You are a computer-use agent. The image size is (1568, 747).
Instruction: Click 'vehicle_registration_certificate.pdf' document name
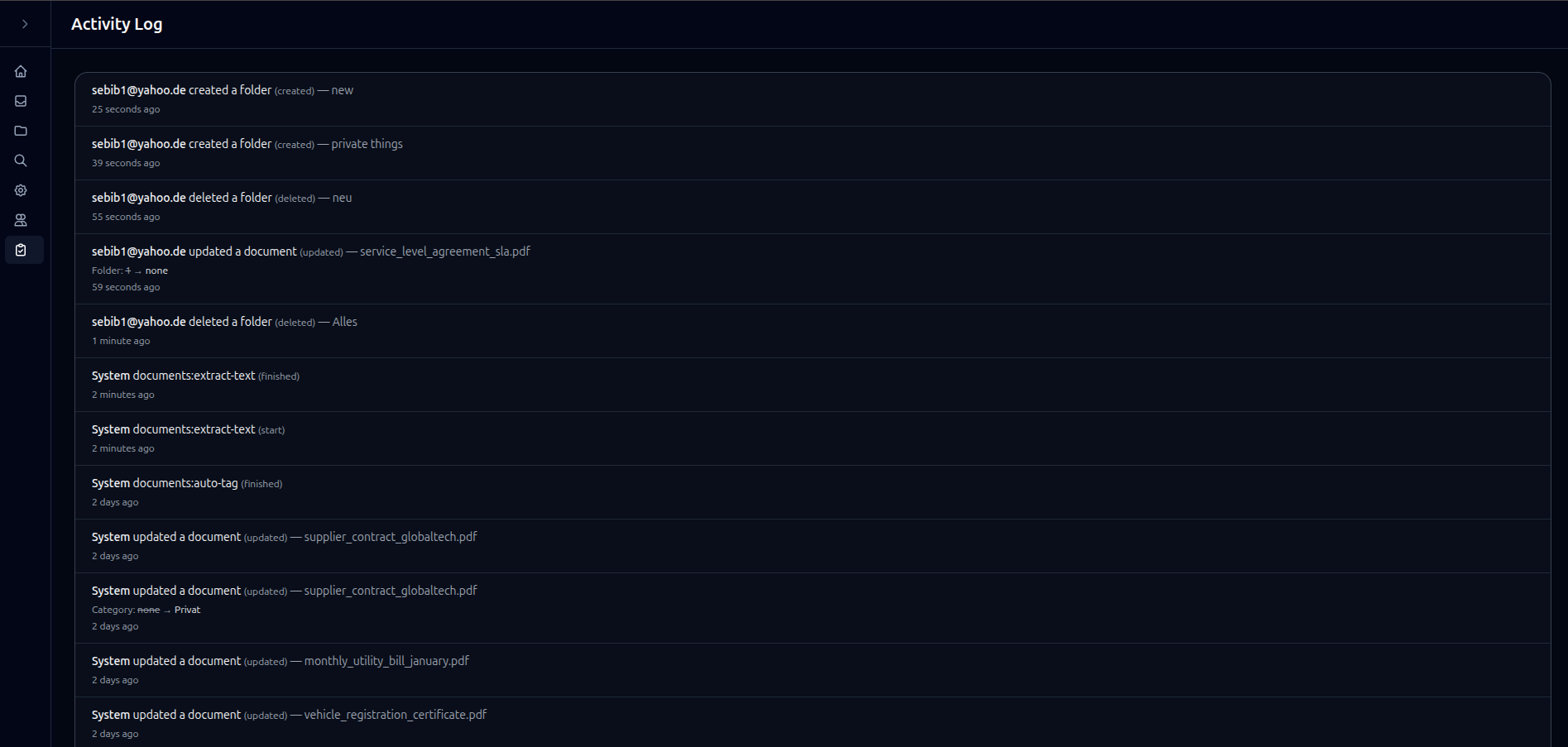pyautogui.click(x=395, y=715)
